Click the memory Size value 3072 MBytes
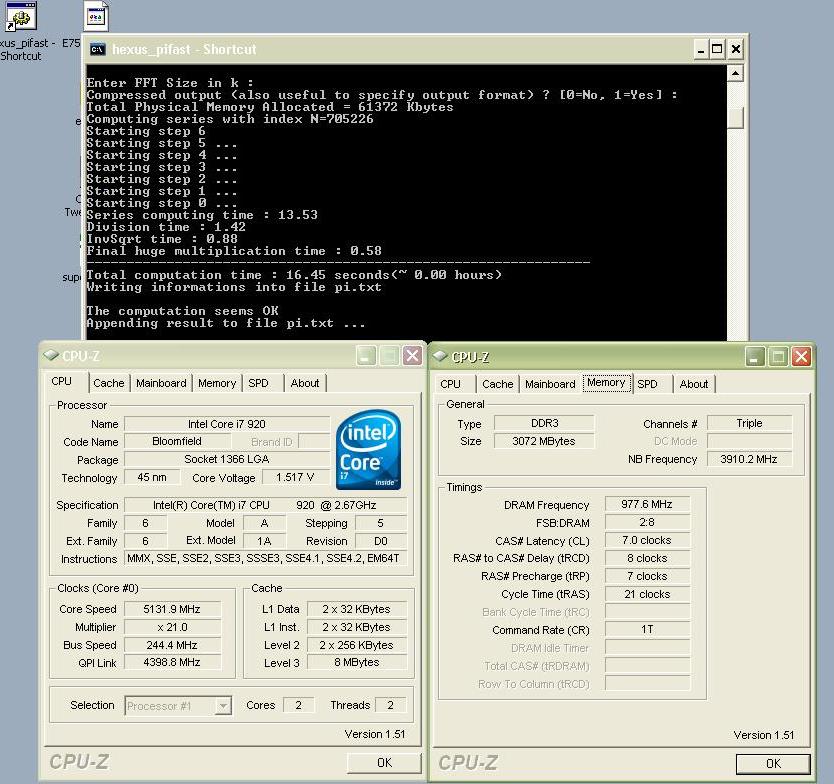 pos(544,441)
